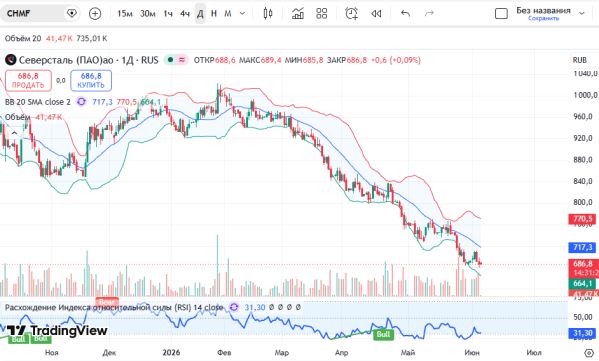Screen dimensions: 599x361
Task: Select the 30м timeframe
Action: (147, 14)
